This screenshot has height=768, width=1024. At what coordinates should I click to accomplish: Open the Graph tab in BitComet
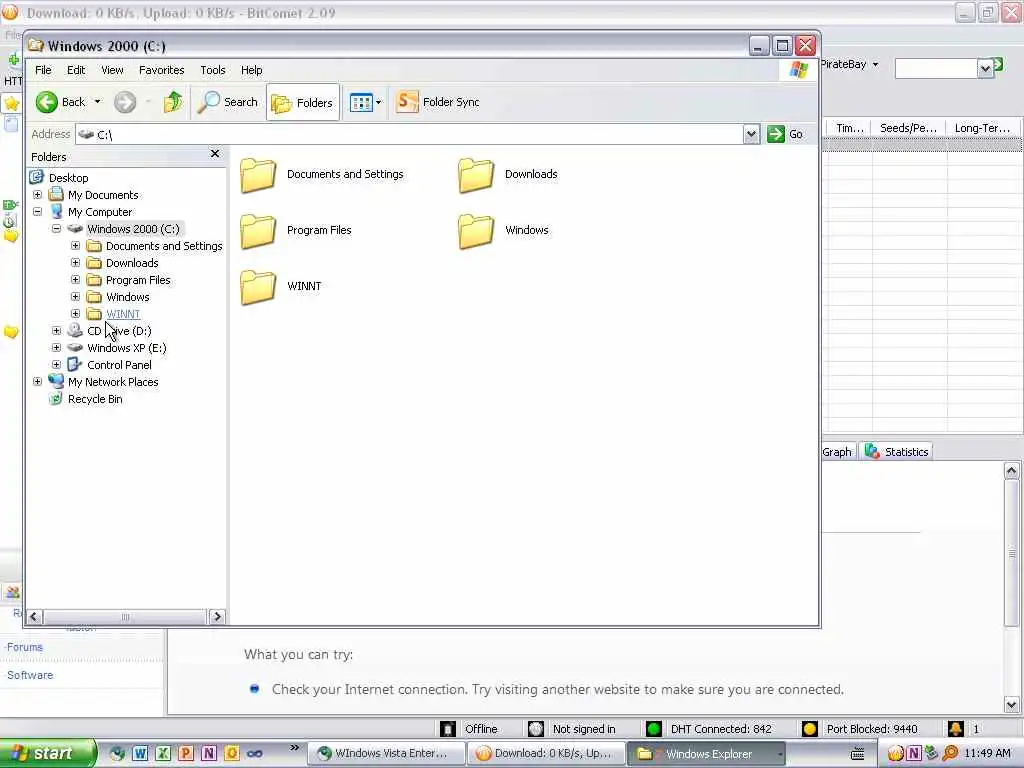(x=837, y=451)
